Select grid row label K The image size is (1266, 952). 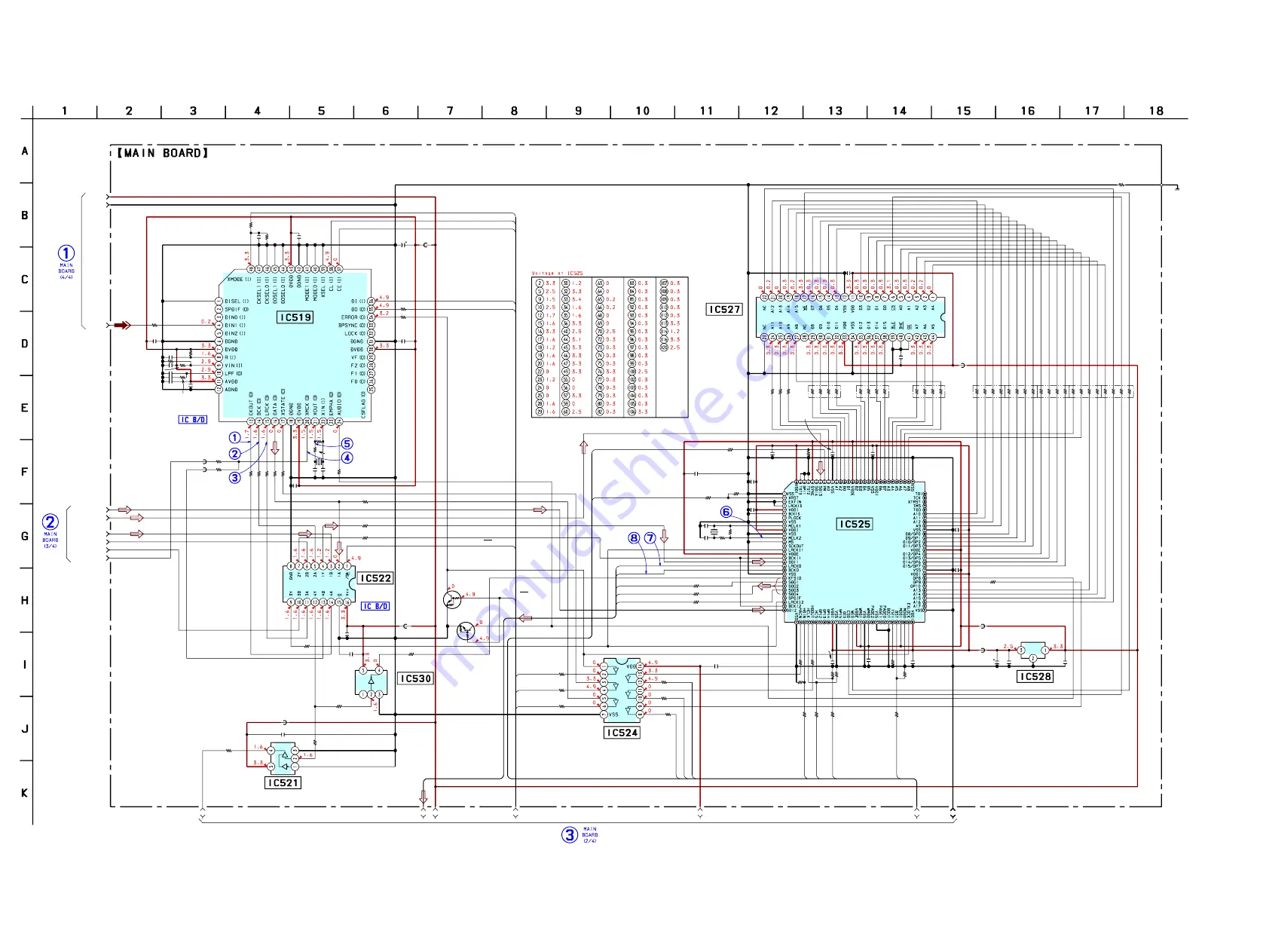tap(25, 793)
